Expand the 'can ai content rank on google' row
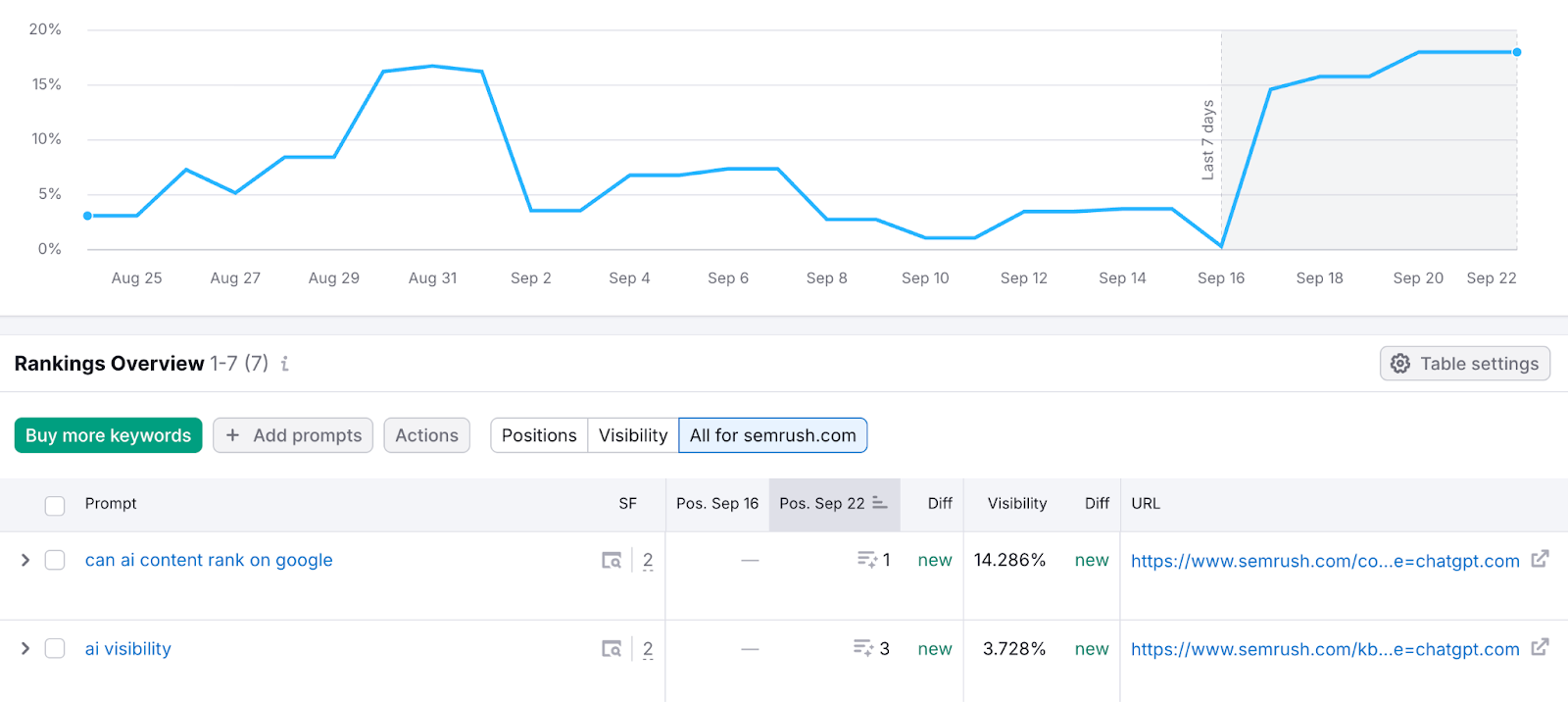 pyautogui.click(x=25, y=561)
